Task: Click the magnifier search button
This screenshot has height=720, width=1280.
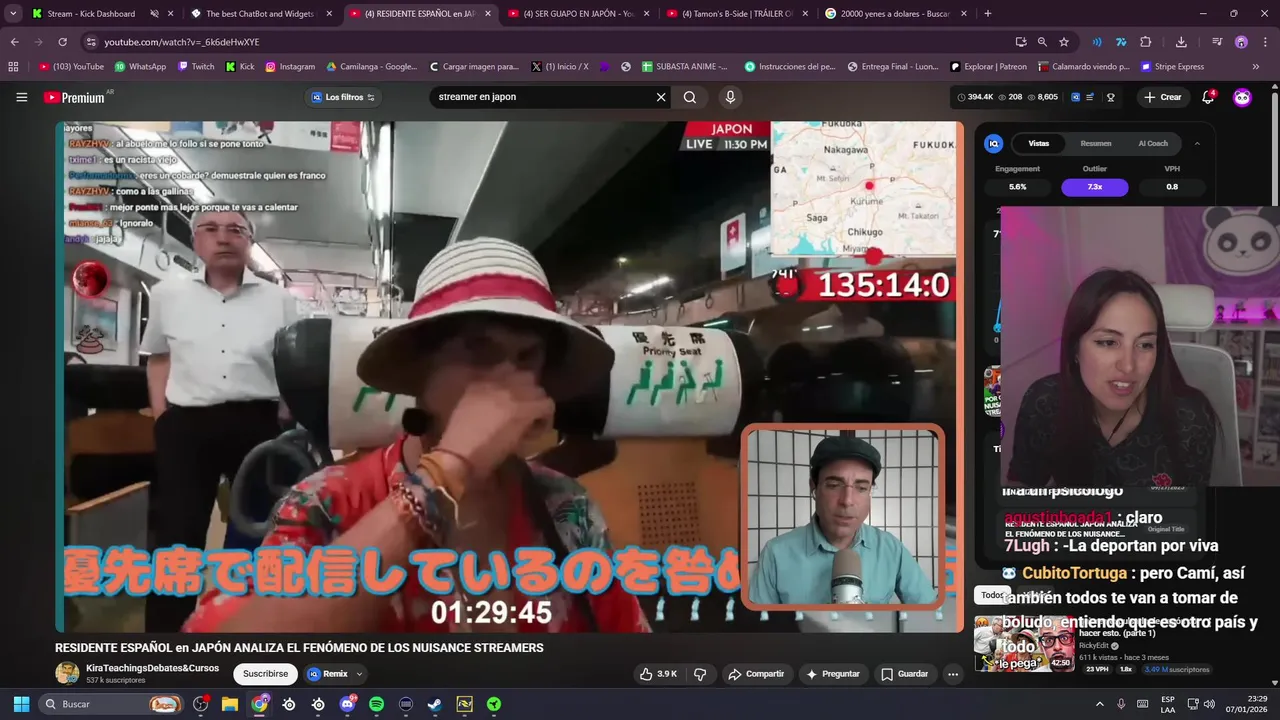Action: 690,97
